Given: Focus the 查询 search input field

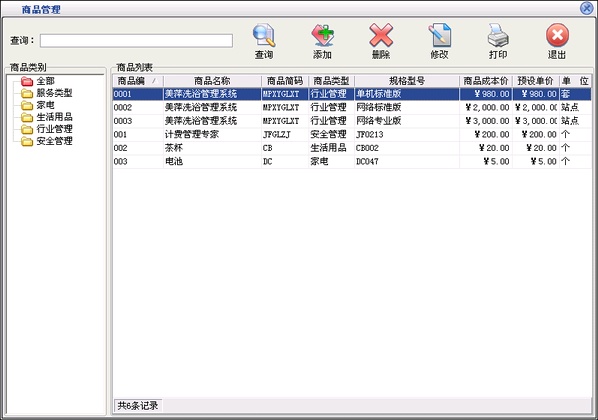Looking at the screenshot, I should [x=136, y=40].
